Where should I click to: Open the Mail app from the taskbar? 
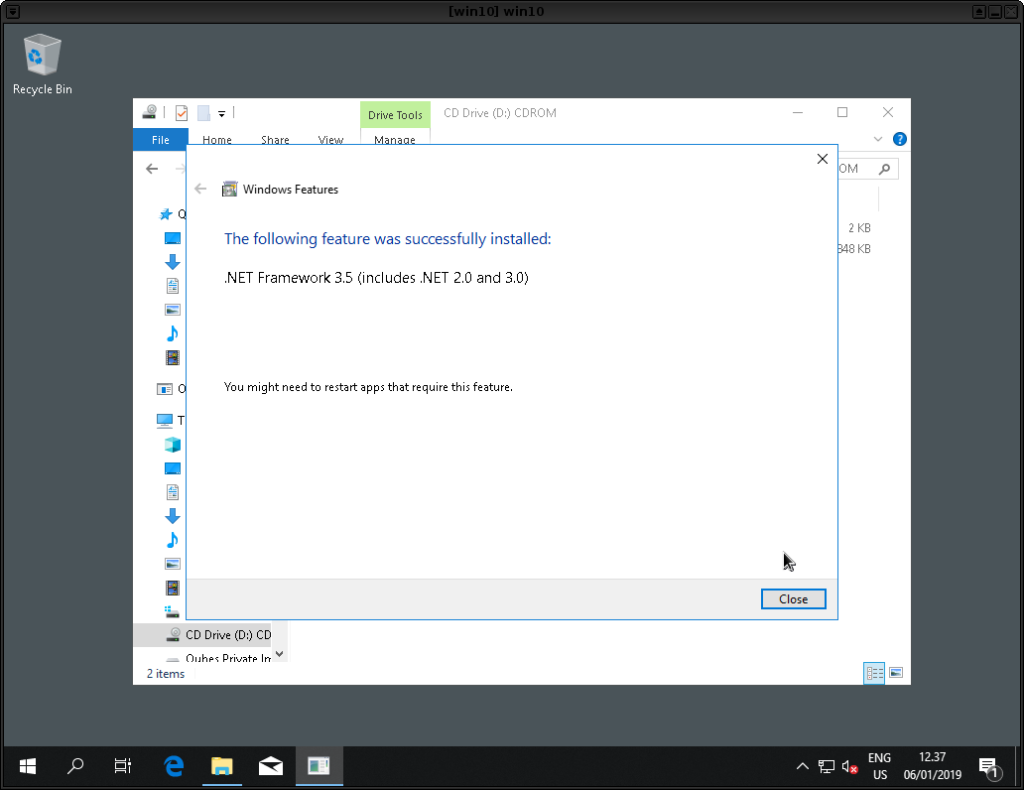pos(270,766)
